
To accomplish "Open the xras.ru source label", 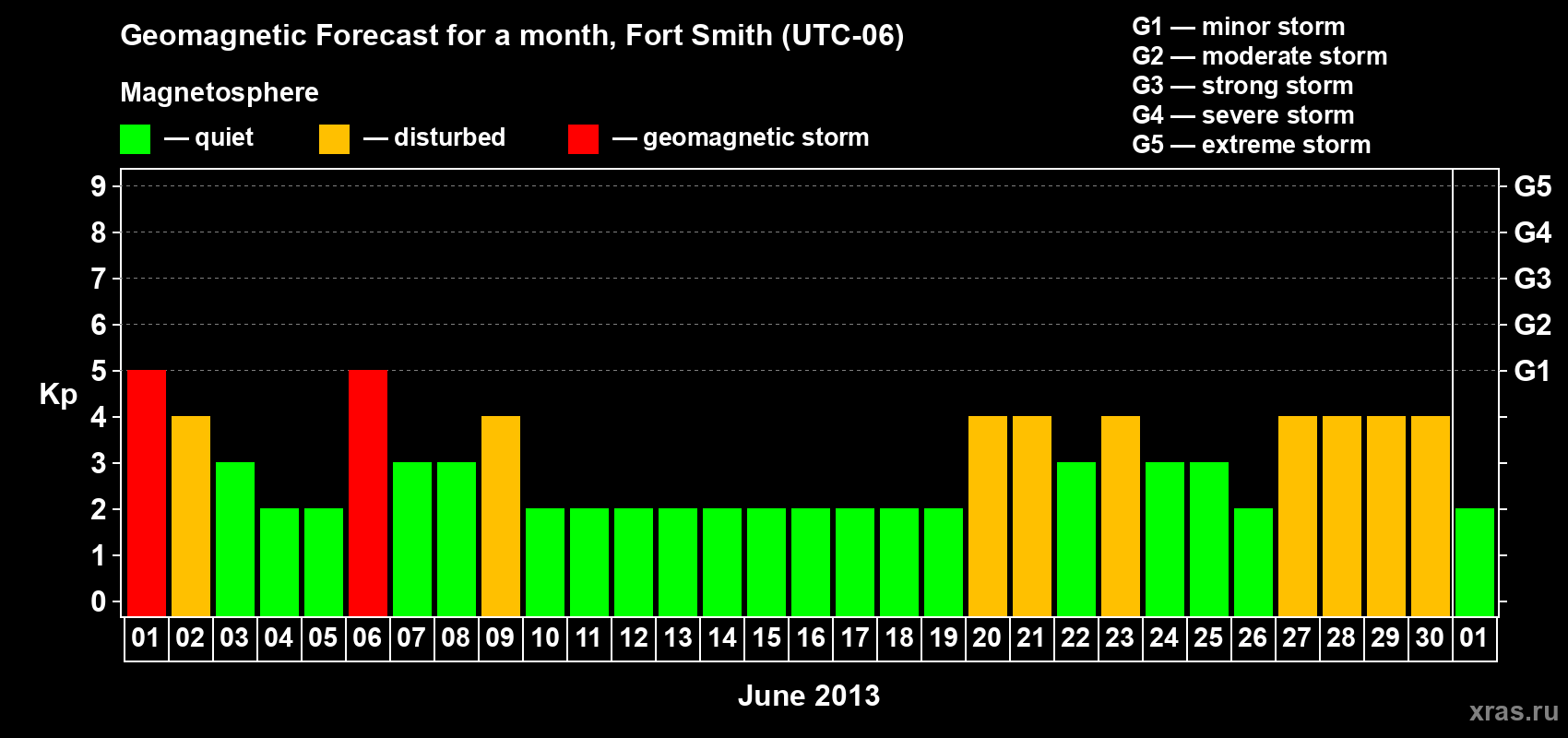I will point(1514,711).
